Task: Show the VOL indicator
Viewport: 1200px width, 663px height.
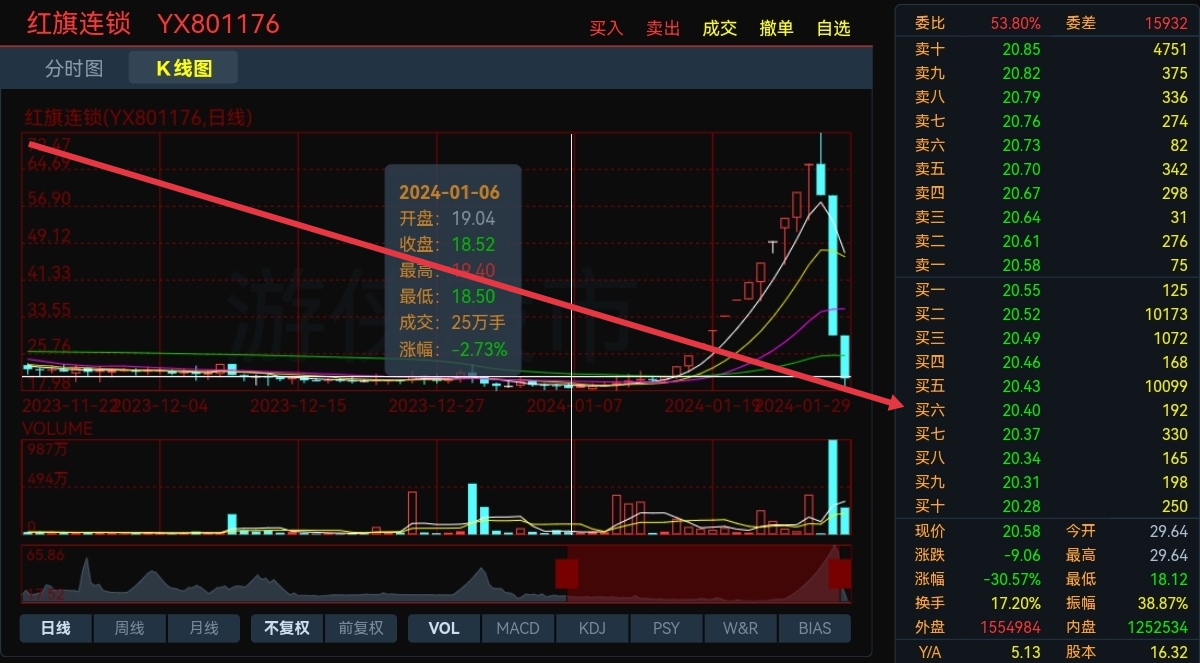Action: point(444,628)
